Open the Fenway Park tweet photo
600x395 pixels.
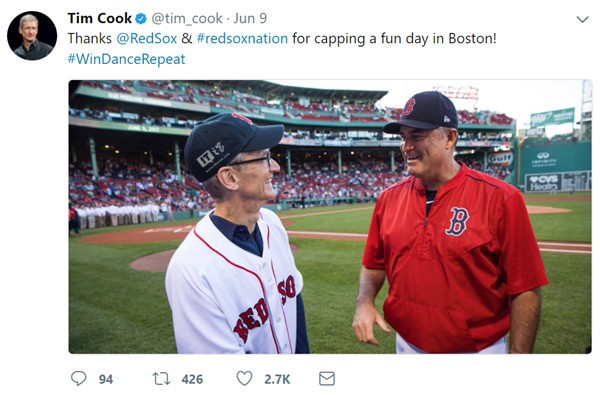click(330, 217)
